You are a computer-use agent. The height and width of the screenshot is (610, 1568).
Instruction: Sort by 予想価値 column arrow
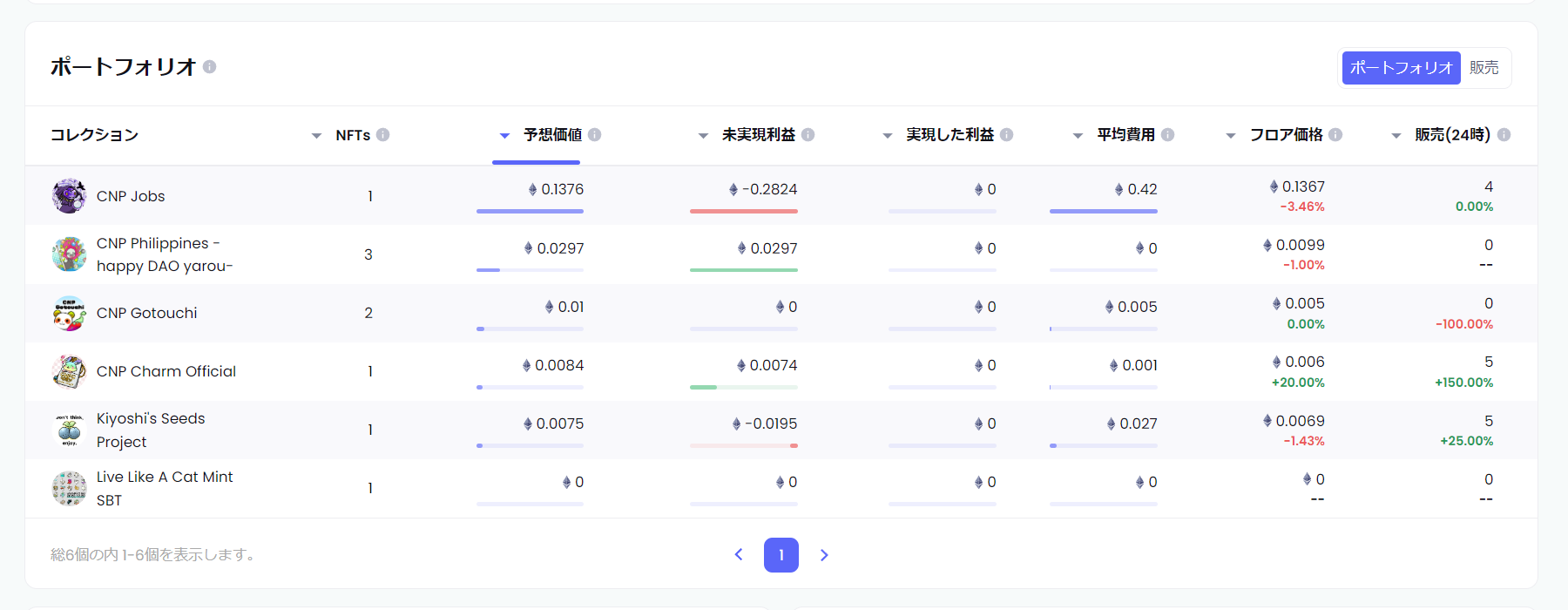(504, 135)
